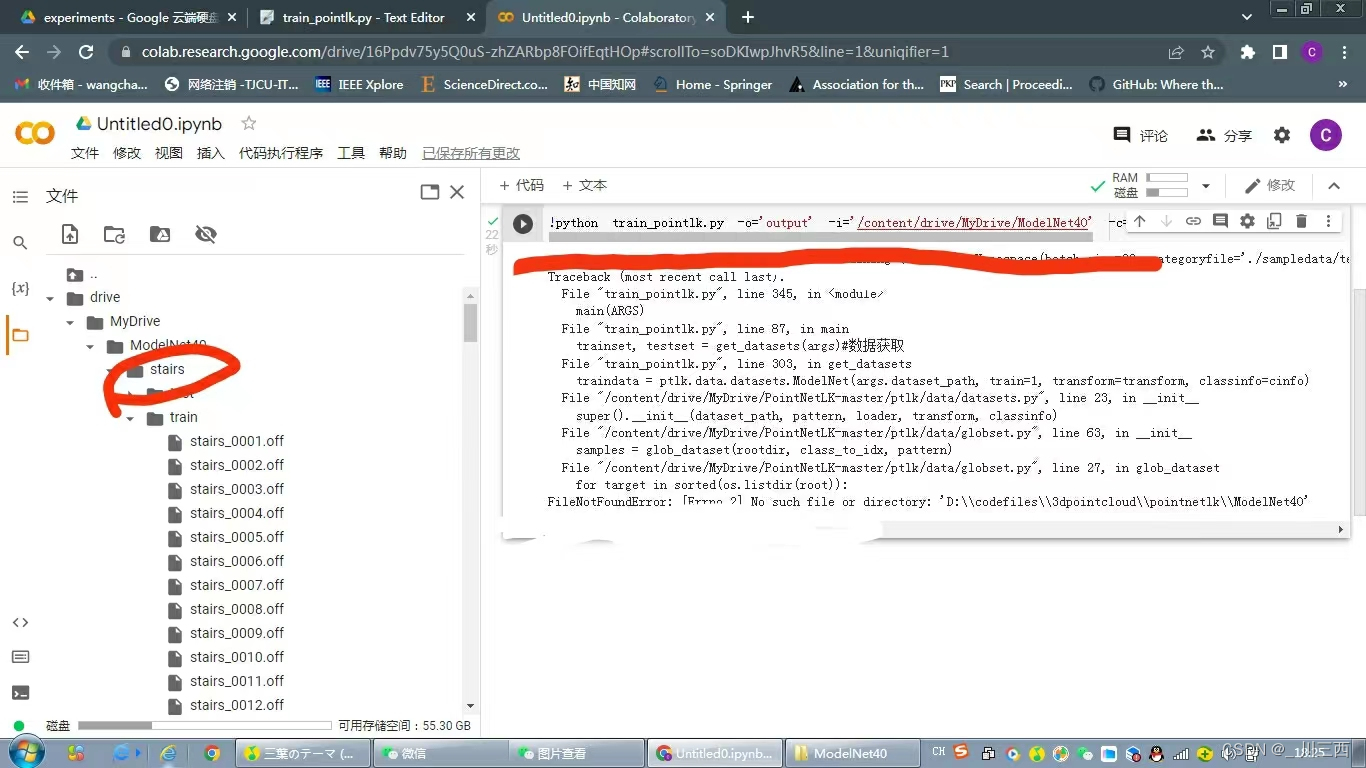Select the search icon in the left sidebar
The height and width of the screenshot is (768, 1366).
[20, 242]
